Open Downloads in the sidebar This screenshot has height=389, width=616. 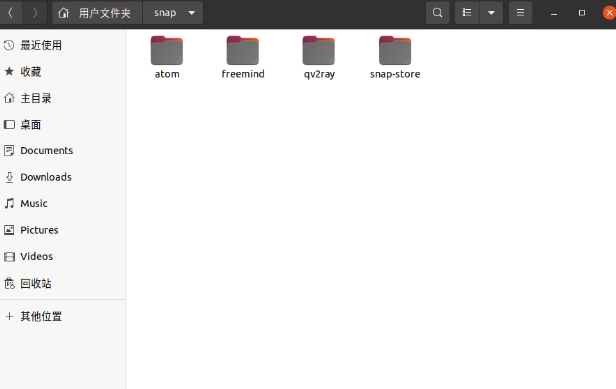(63, 177)
